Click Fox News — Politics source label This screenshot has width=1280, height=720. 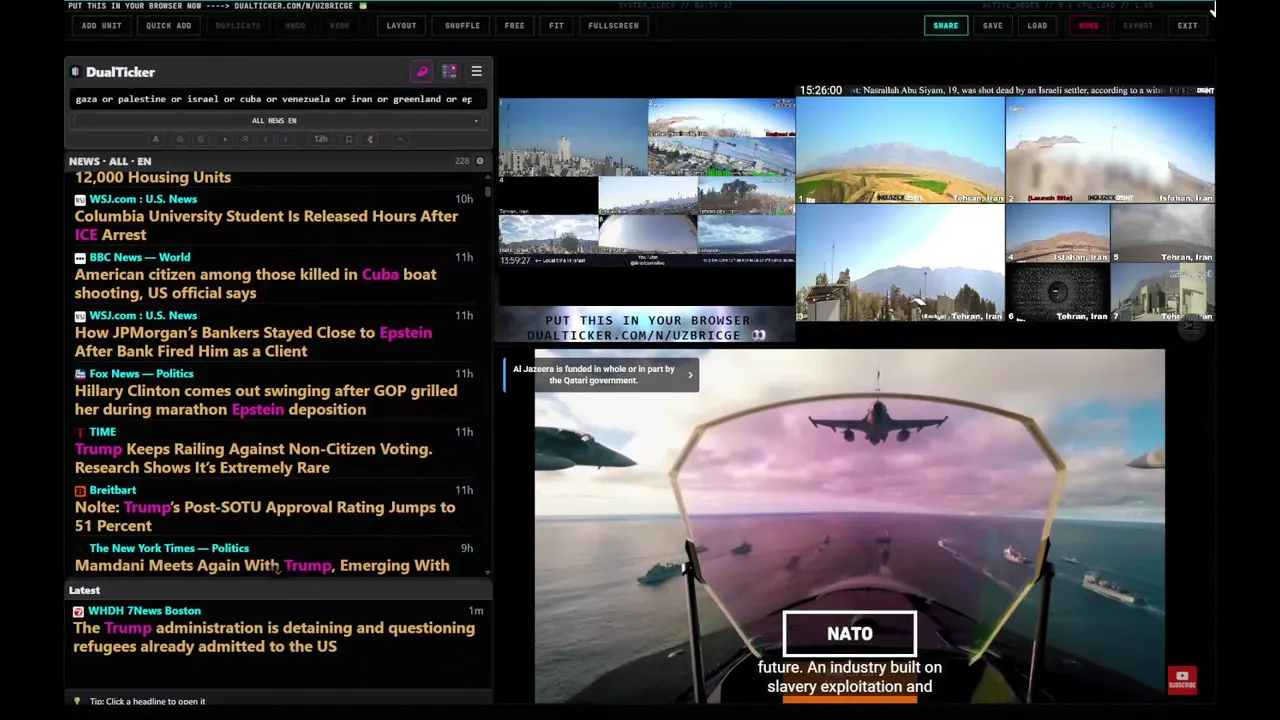pos(142,374)
